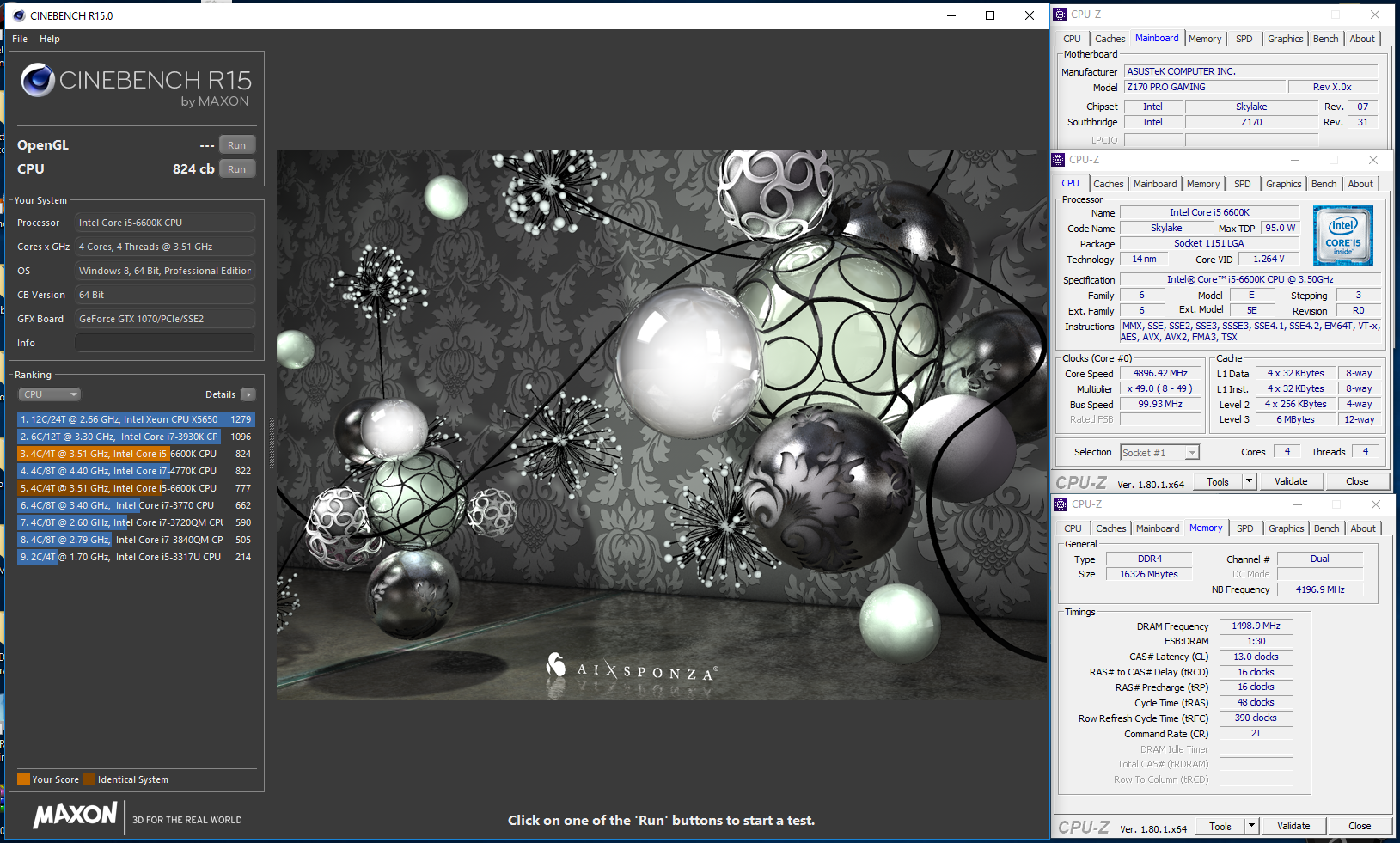
Task: Open Memory tab in middle CPU-Z window
Action: (x=1203, y=184)
